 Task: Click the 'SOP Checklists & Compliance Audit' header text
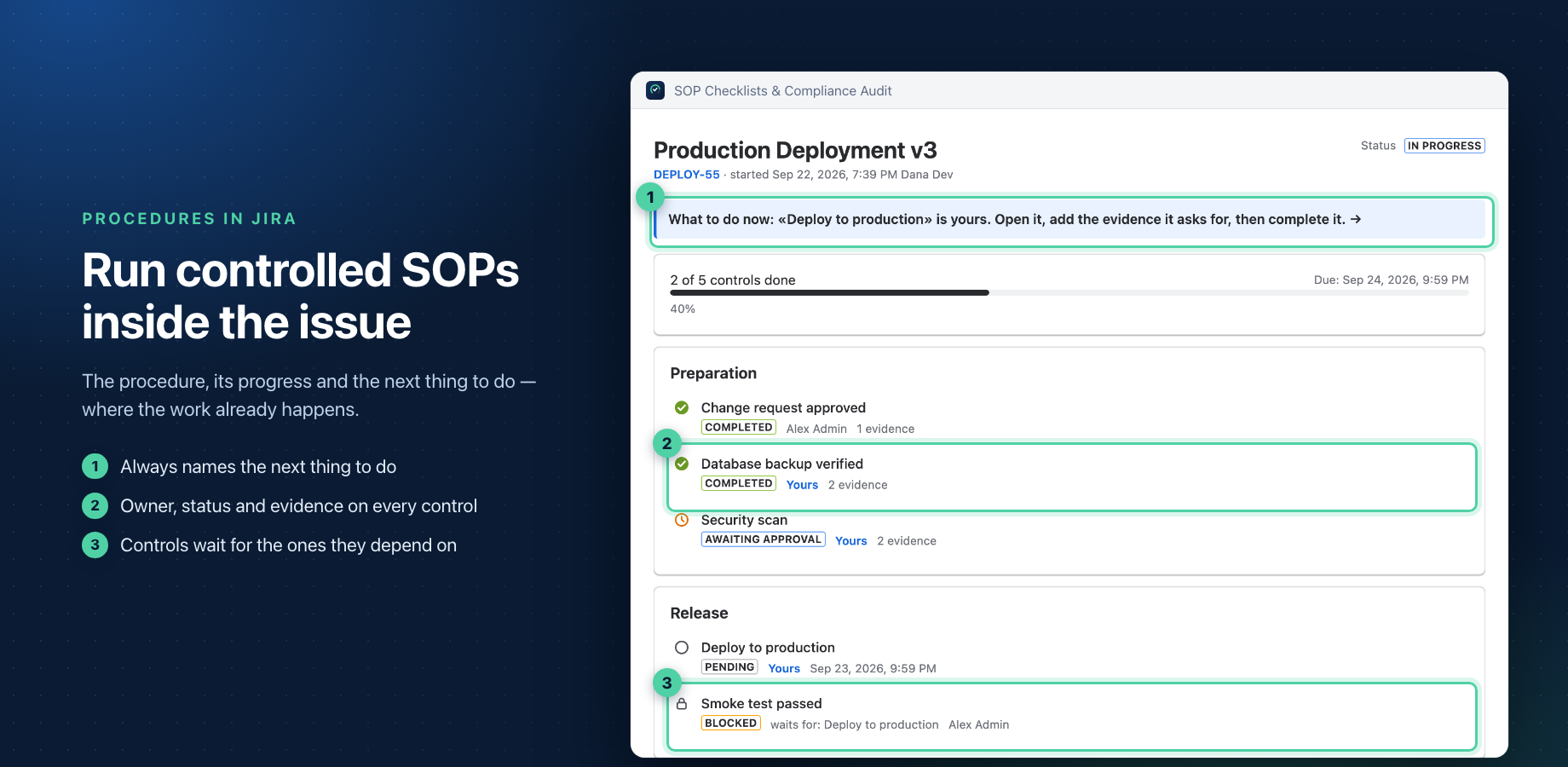(783, 90)
